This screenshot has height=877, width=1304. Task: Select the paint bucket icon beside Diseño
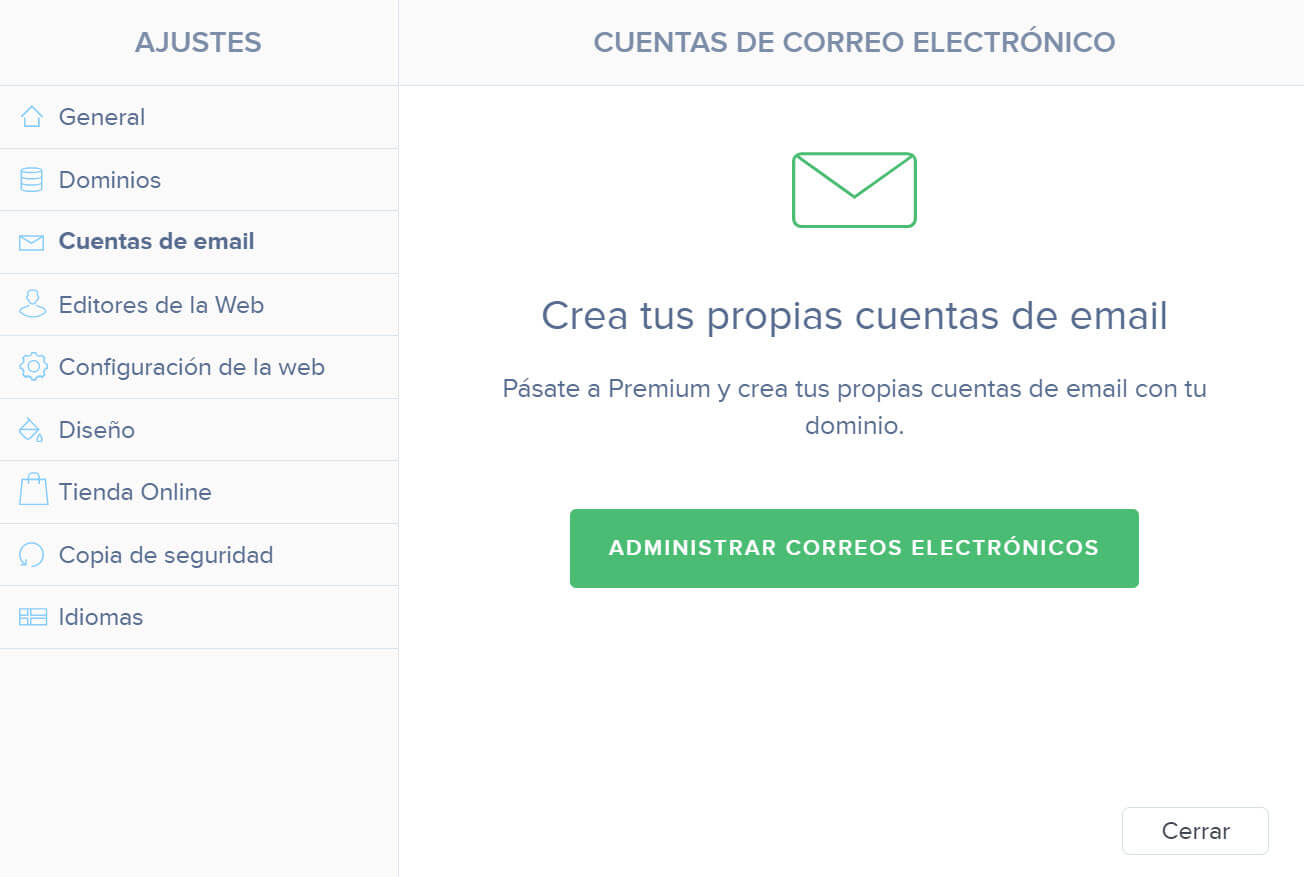coord(32,429)
